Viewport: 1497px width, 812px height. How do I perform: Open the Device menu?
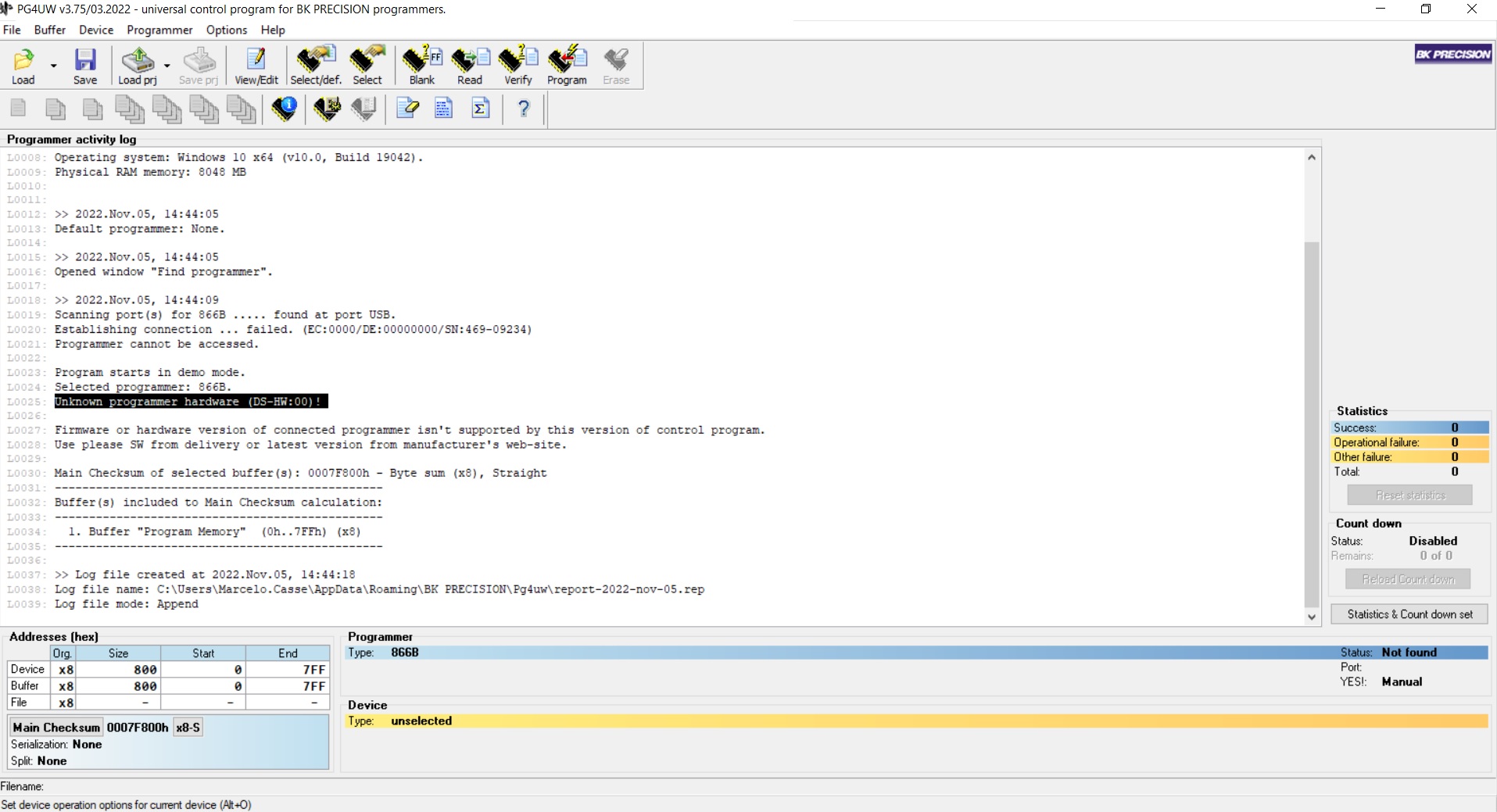tap(96, 30)
